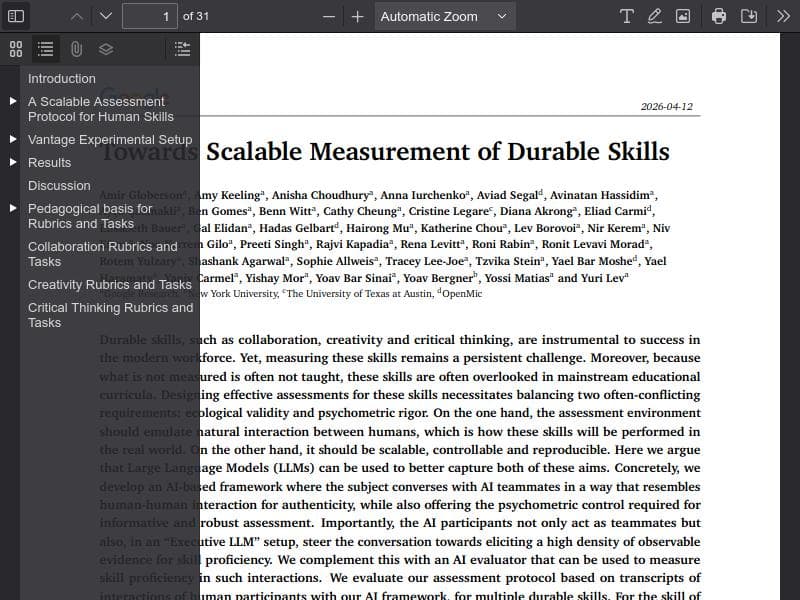The width and height of the screenshot is (800, 600).
Task: Jump to the Introduction outline section
Action: coord(62,78)
